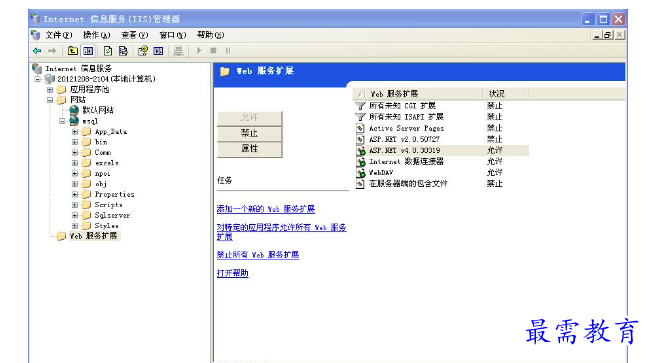Open link 禁止所有 Web 服务扩展
The image size is (647, 363).
258,255
